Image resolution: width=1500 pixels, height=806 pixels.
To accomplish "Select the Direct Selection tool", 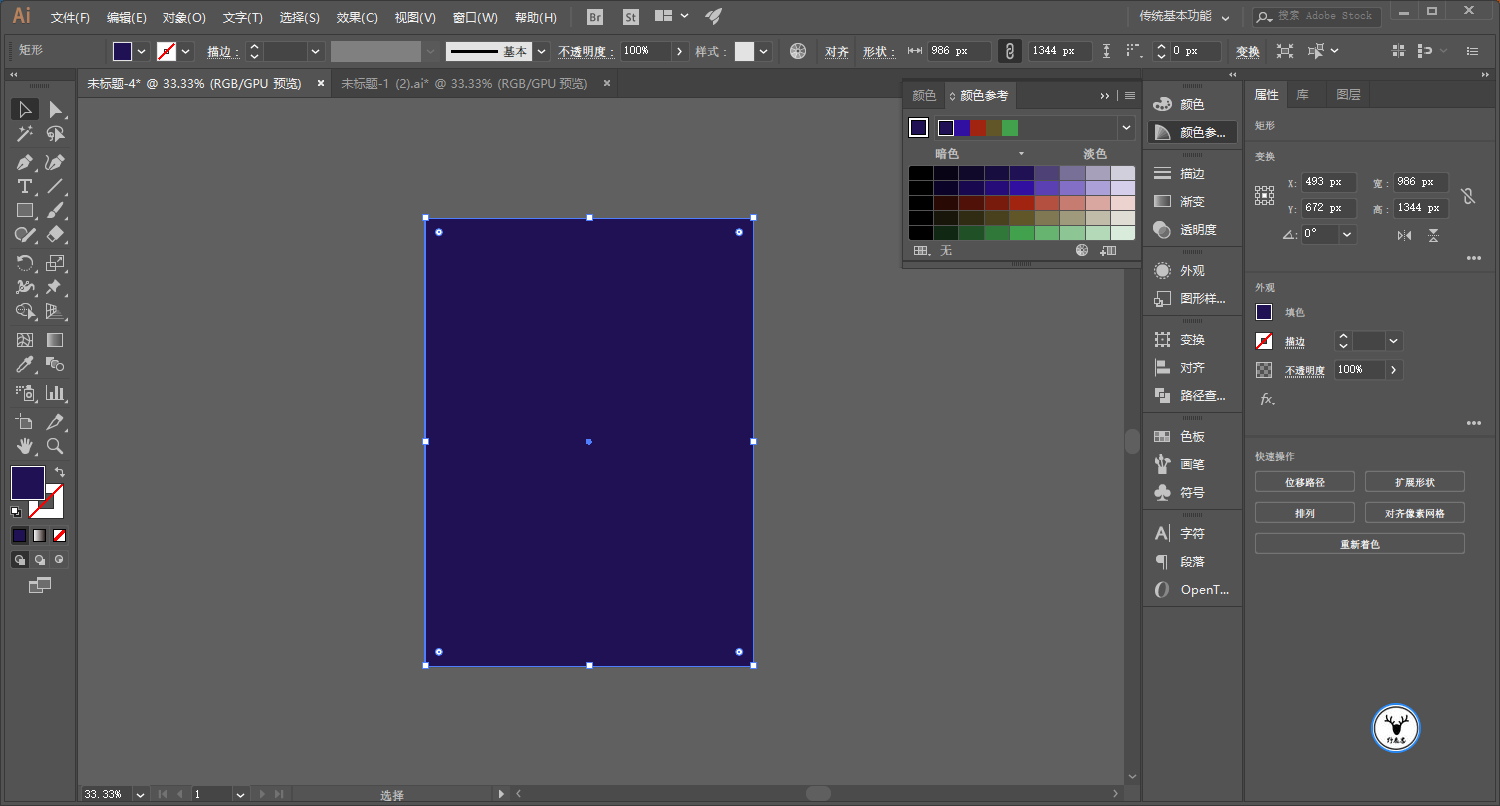I will (56, 109).
